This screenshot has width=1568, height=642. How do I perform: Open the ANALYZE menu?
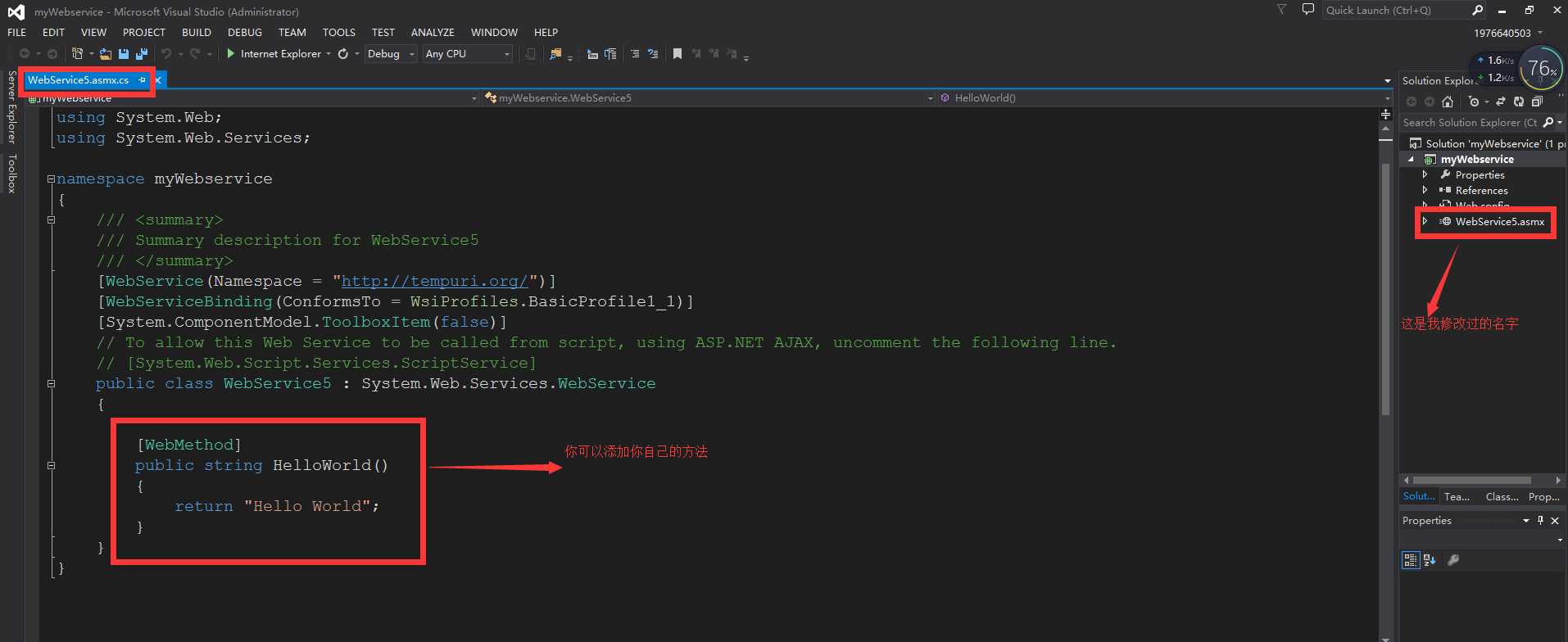(433, 32)
